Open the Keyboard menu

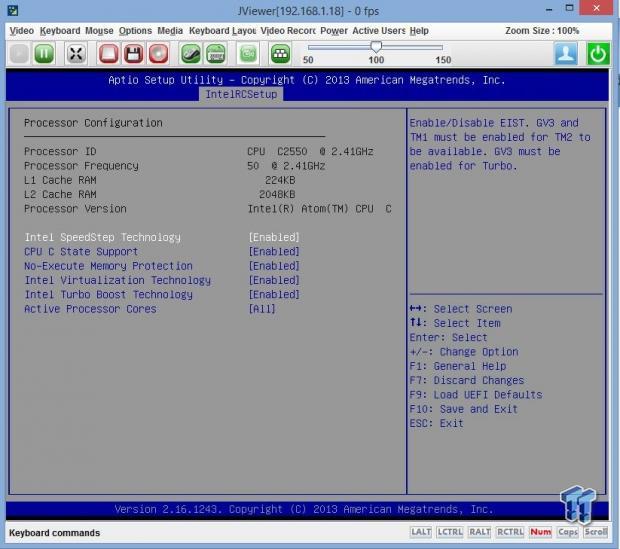(x=60, y=31)
